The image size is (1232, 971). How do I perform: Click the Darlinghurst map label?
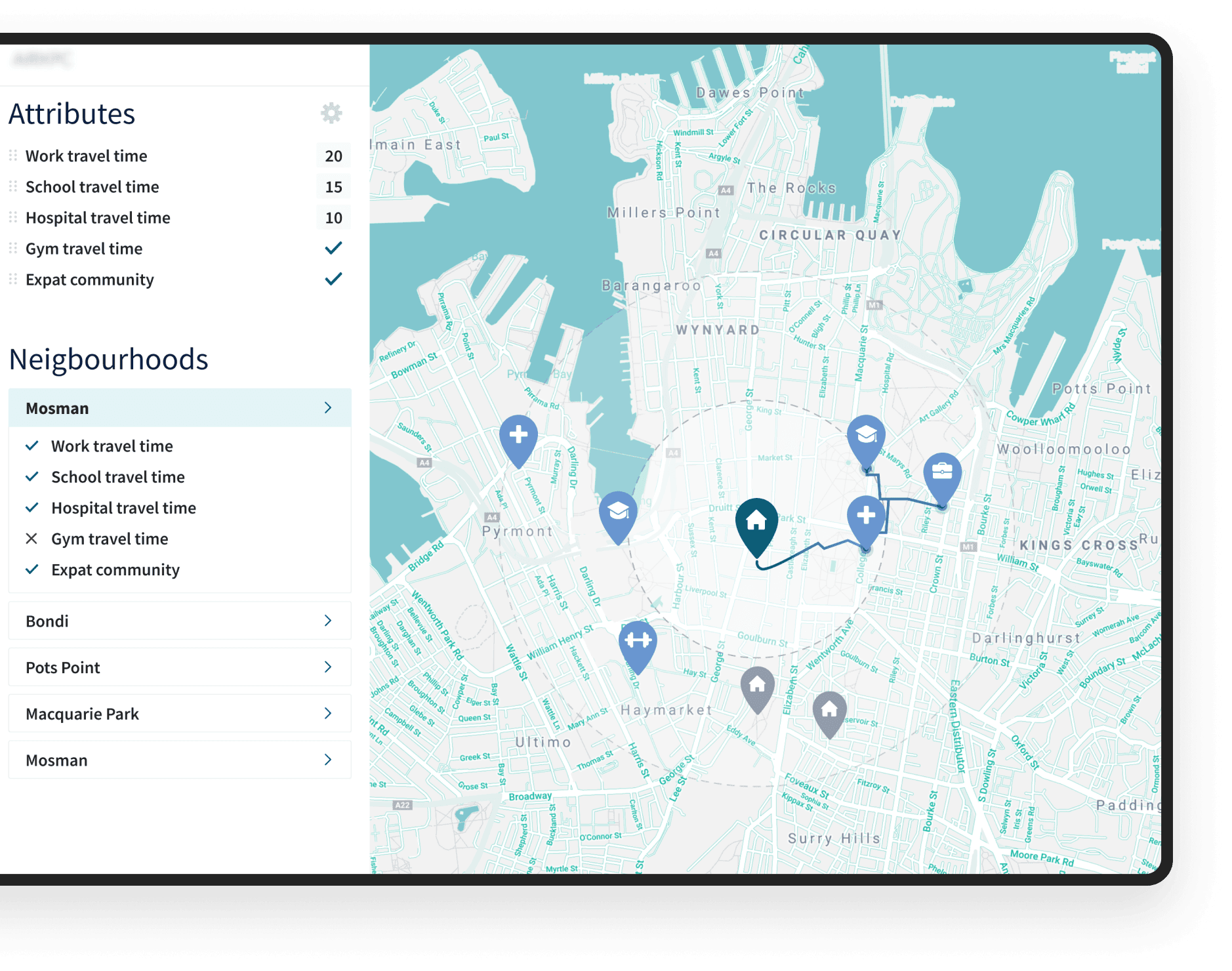(1026, 638)
